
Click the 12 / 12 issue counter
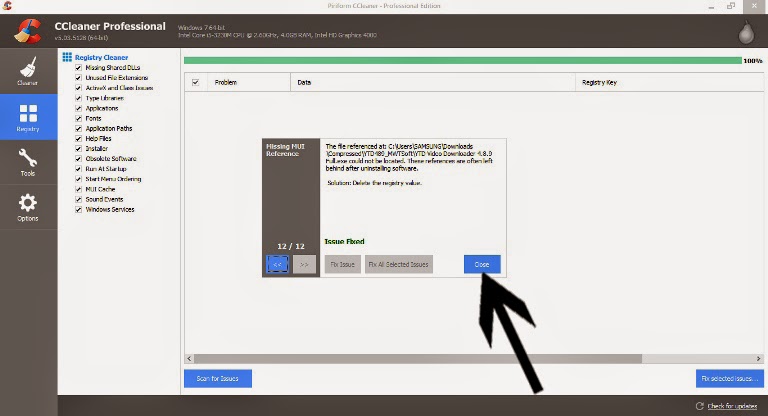pyautogui.click(x=291, y=246)
